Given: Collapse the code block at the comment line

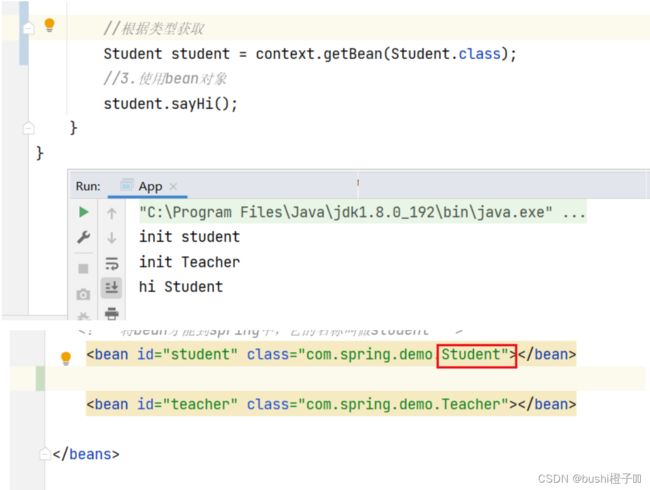Looking at the screenshot, I should tap(29, 28).
